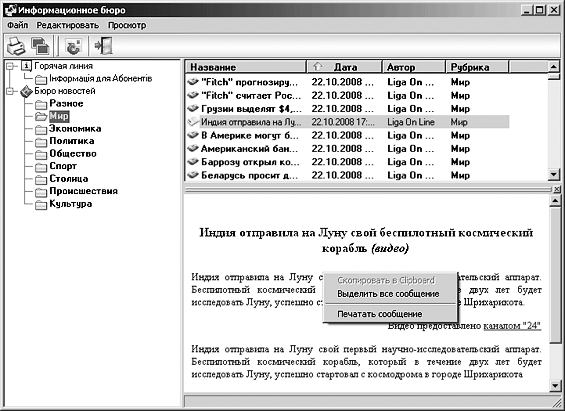Image resolution: width=565 pixels, height=411 pixels.
Task: Click message icon of Баррозу открыл row
Action: pyautogui.click(x=193, y=162)
